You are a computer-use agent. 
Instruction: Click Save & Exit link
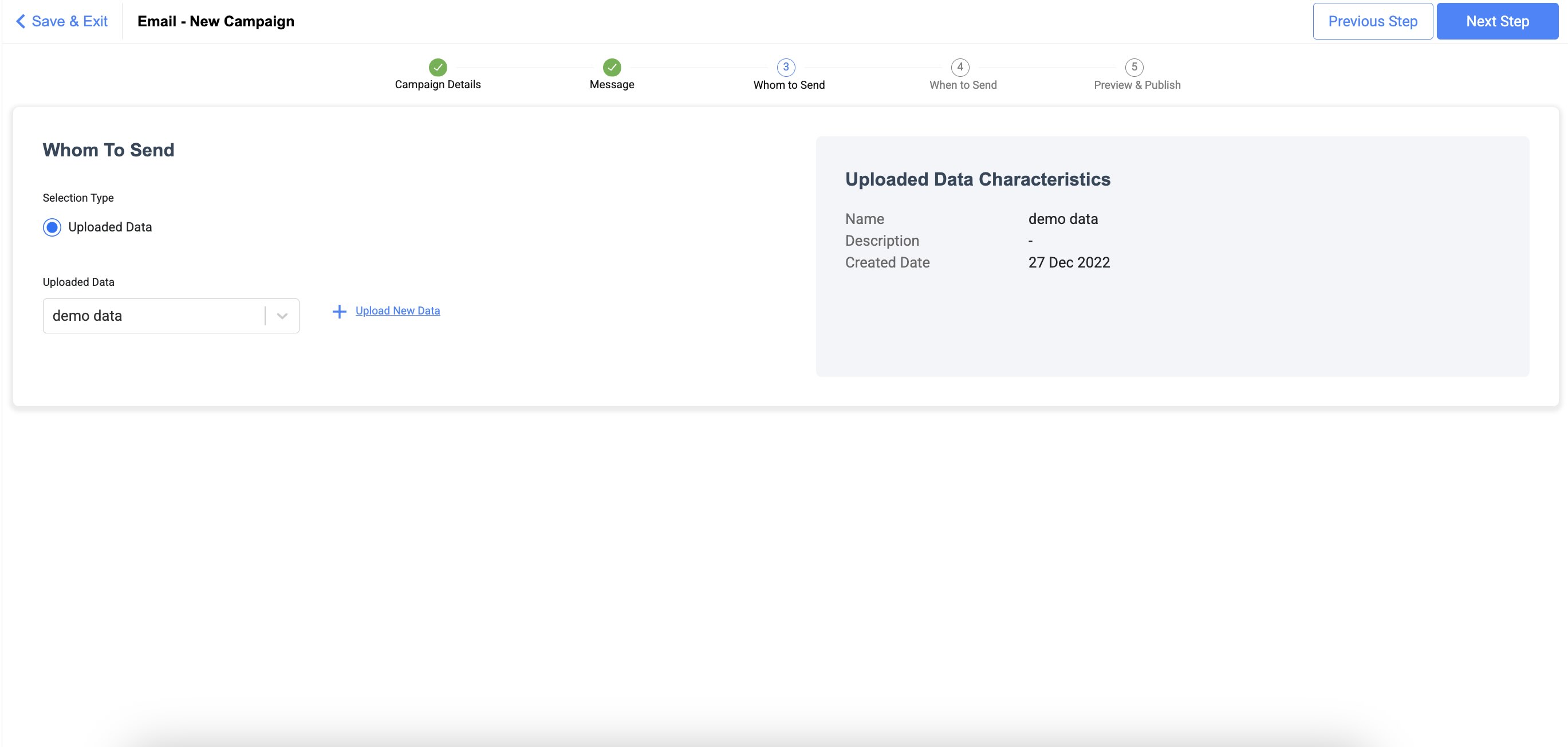69,21
